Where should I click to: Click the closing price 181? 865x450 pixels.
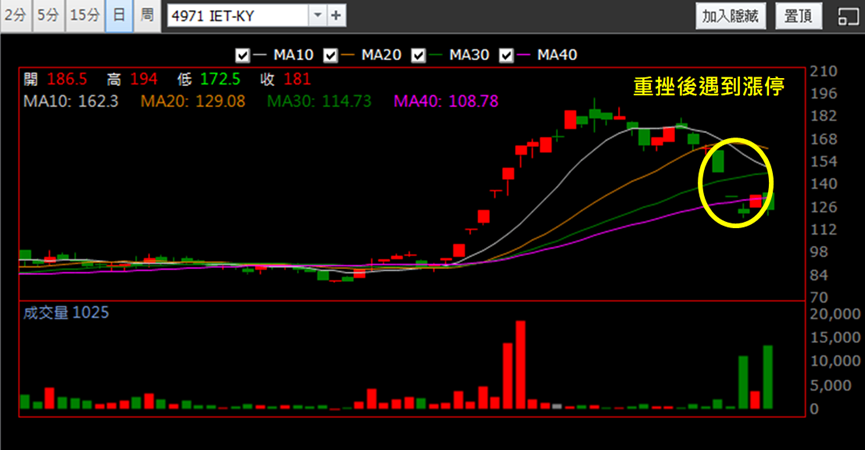click(297, 79)
